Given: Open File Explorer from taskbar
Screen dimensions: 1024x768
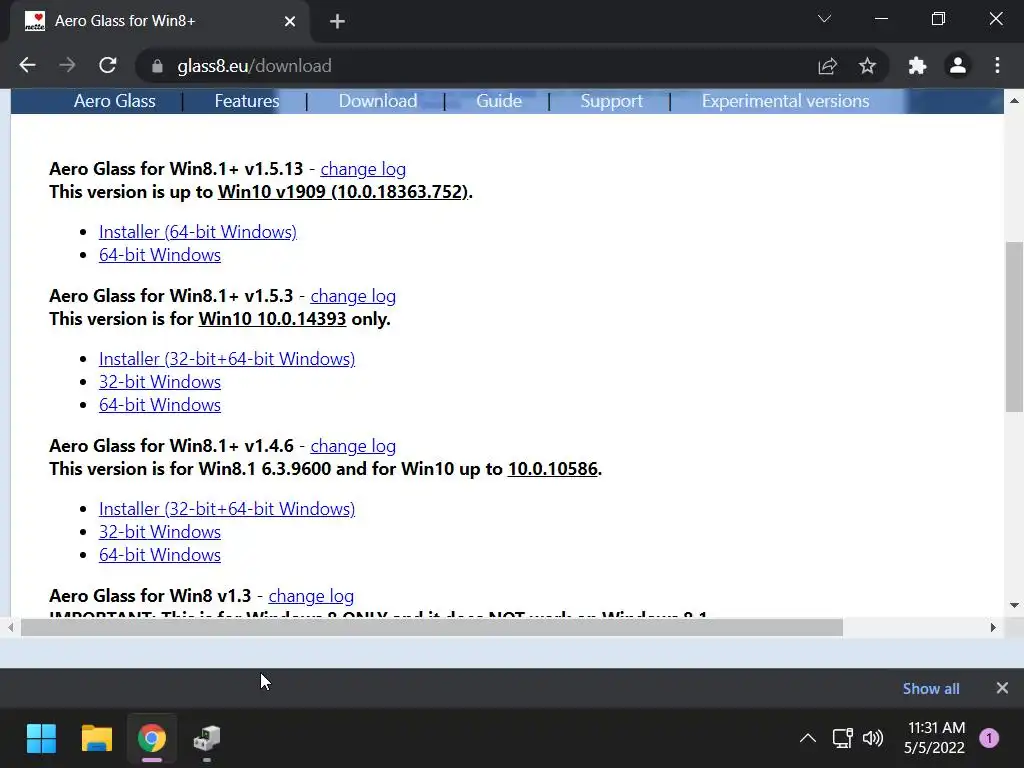Looking at the screenshot, I should point(97,739).
